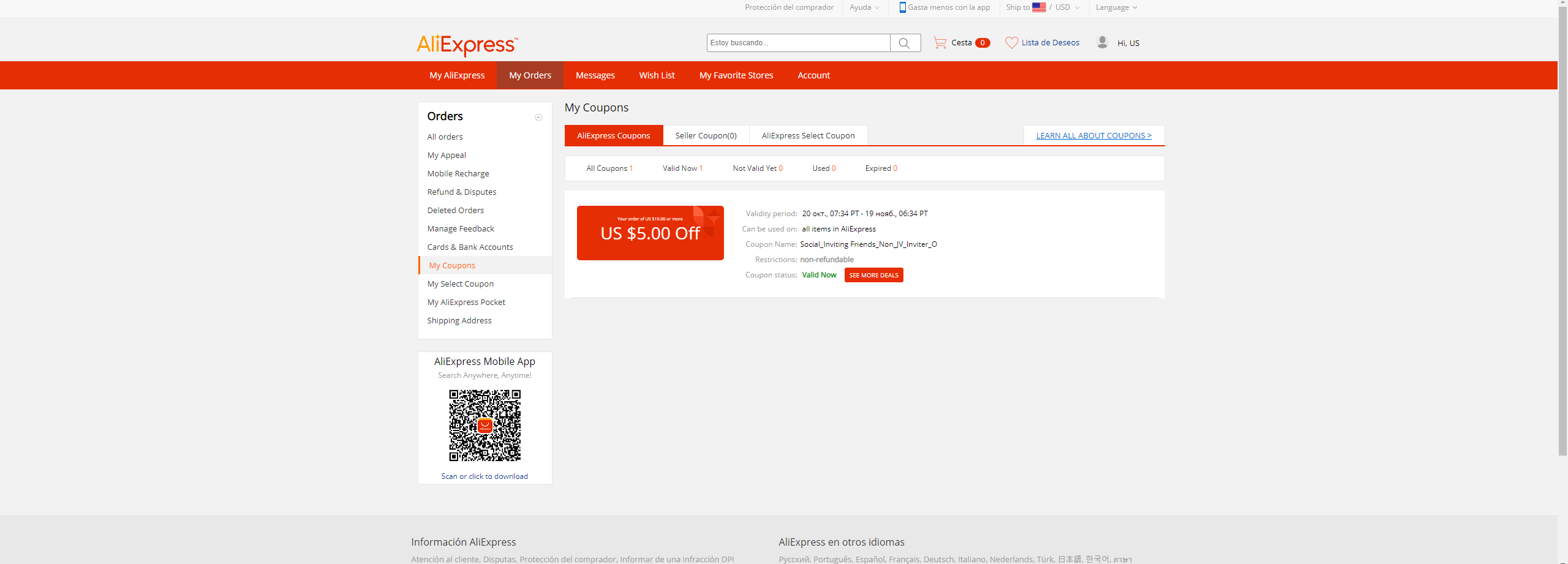Screen dimensions: 1568x564
Task: Click Italiano language footer link
Action: click(972, 559)
